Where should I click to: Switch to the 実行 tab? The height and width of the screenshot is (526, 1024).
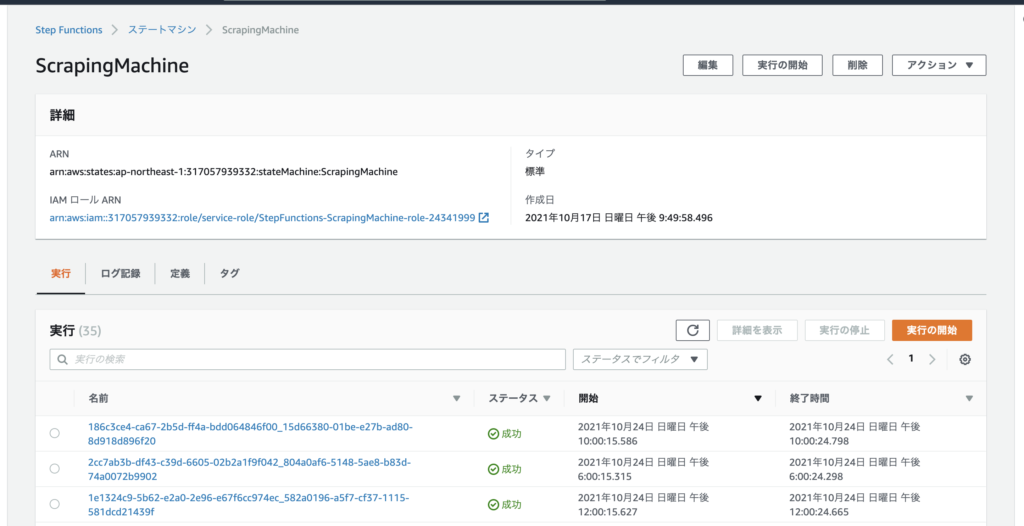[x=61, y=274]
